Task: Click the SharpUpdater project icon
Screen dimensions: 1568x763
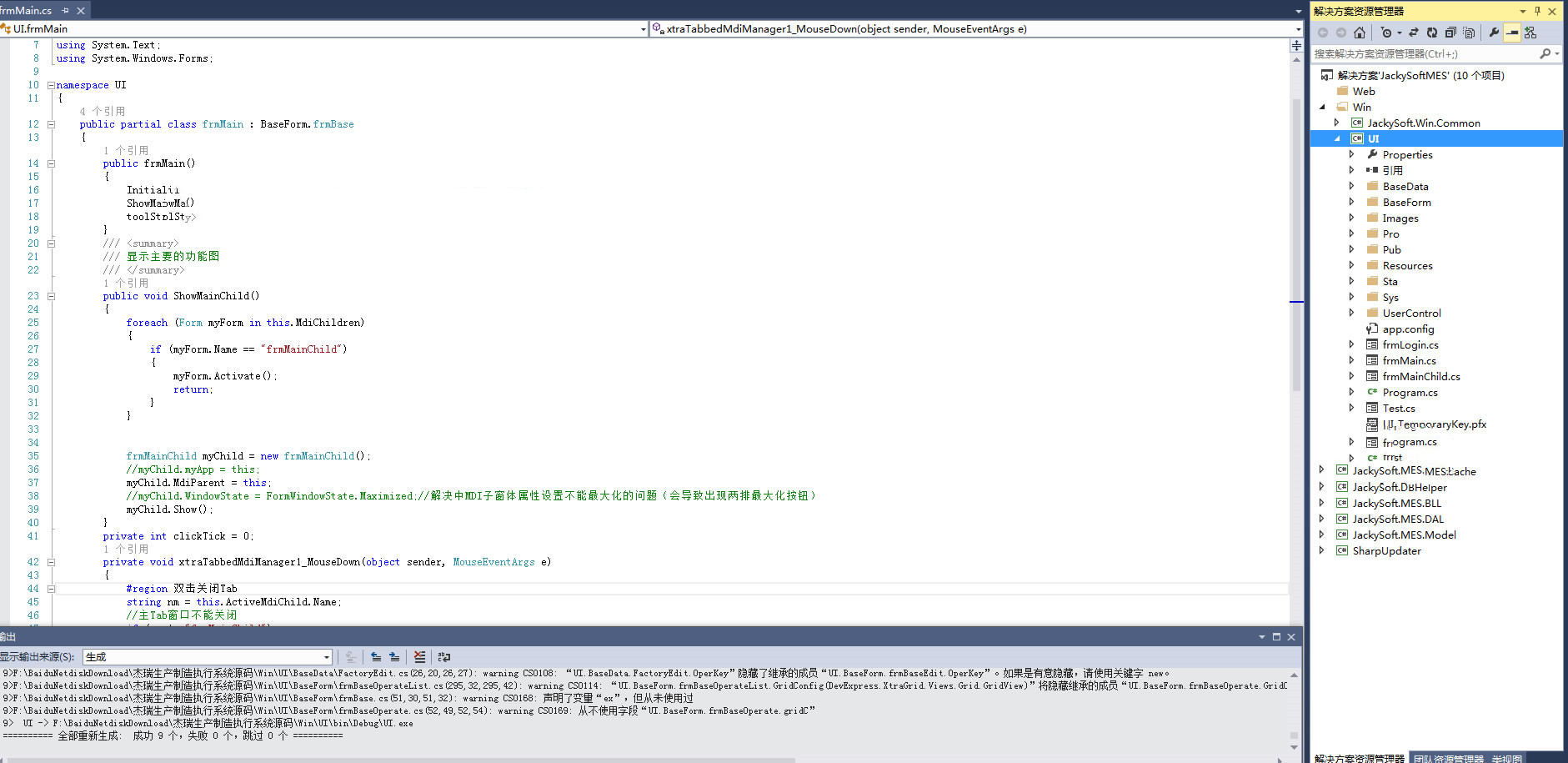Action: (x=1342, y=550)
